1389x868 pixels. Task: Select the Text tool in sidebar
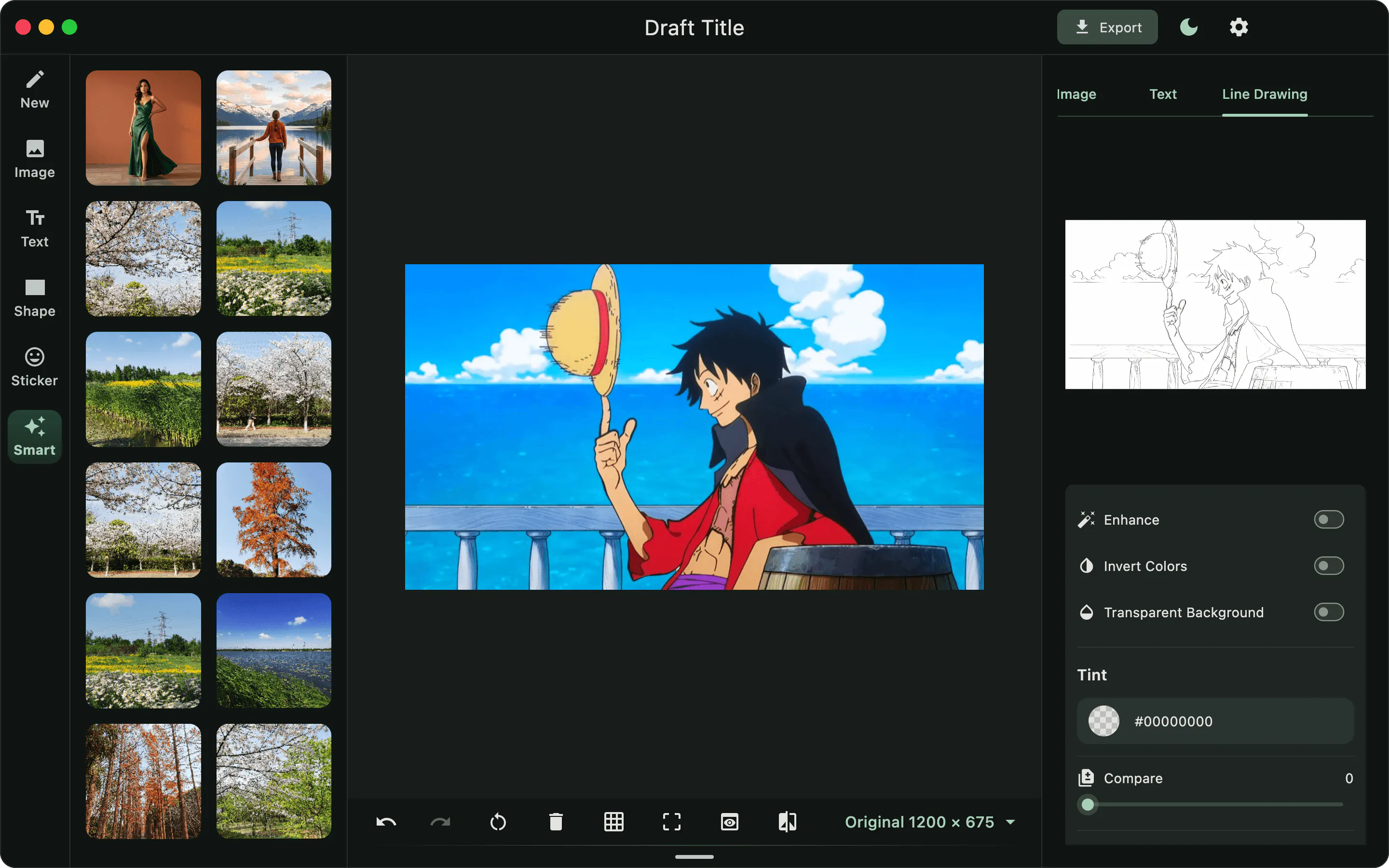[34, 229]
